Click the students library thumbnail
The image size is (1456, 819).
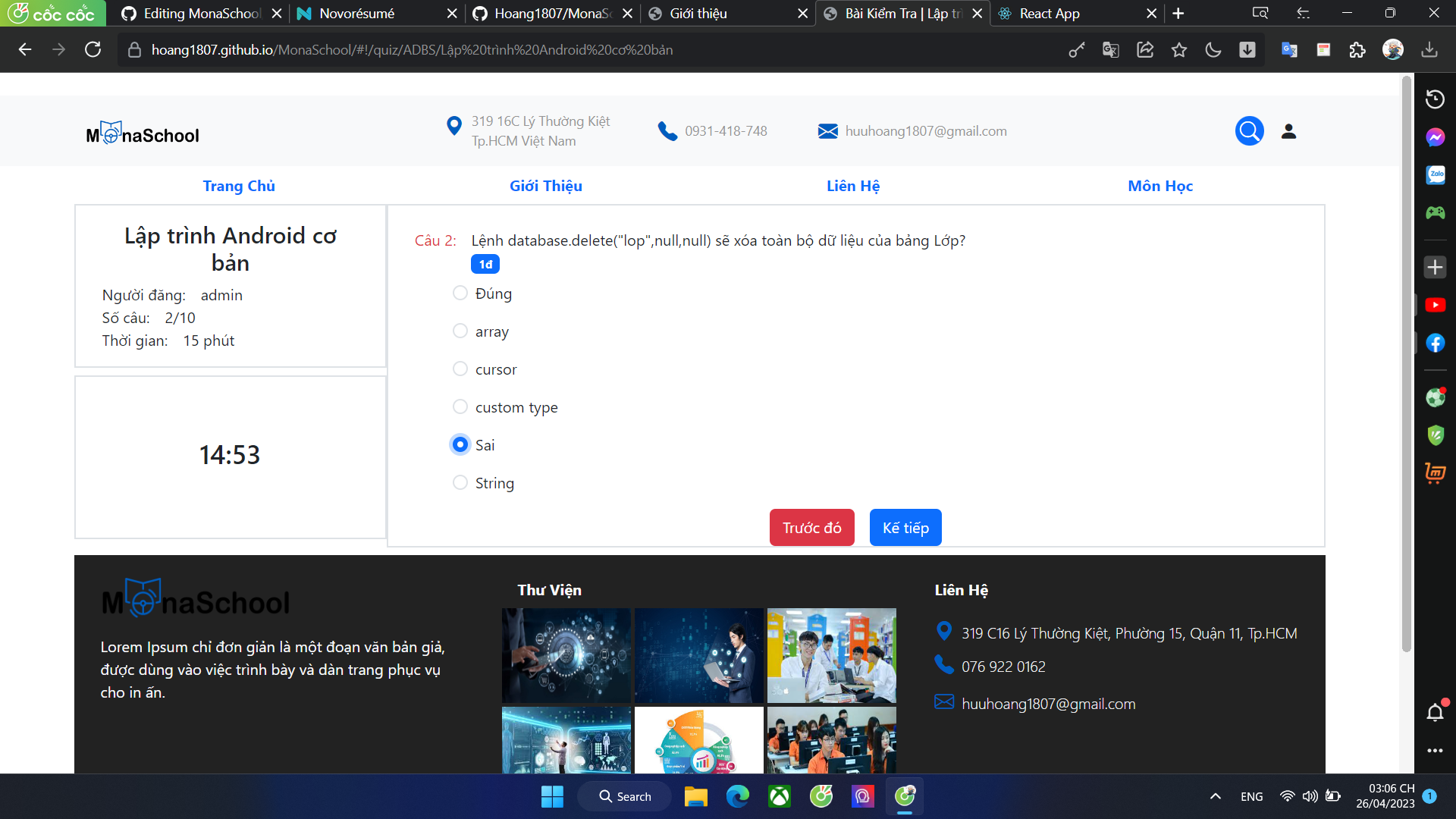coord(831,655)
